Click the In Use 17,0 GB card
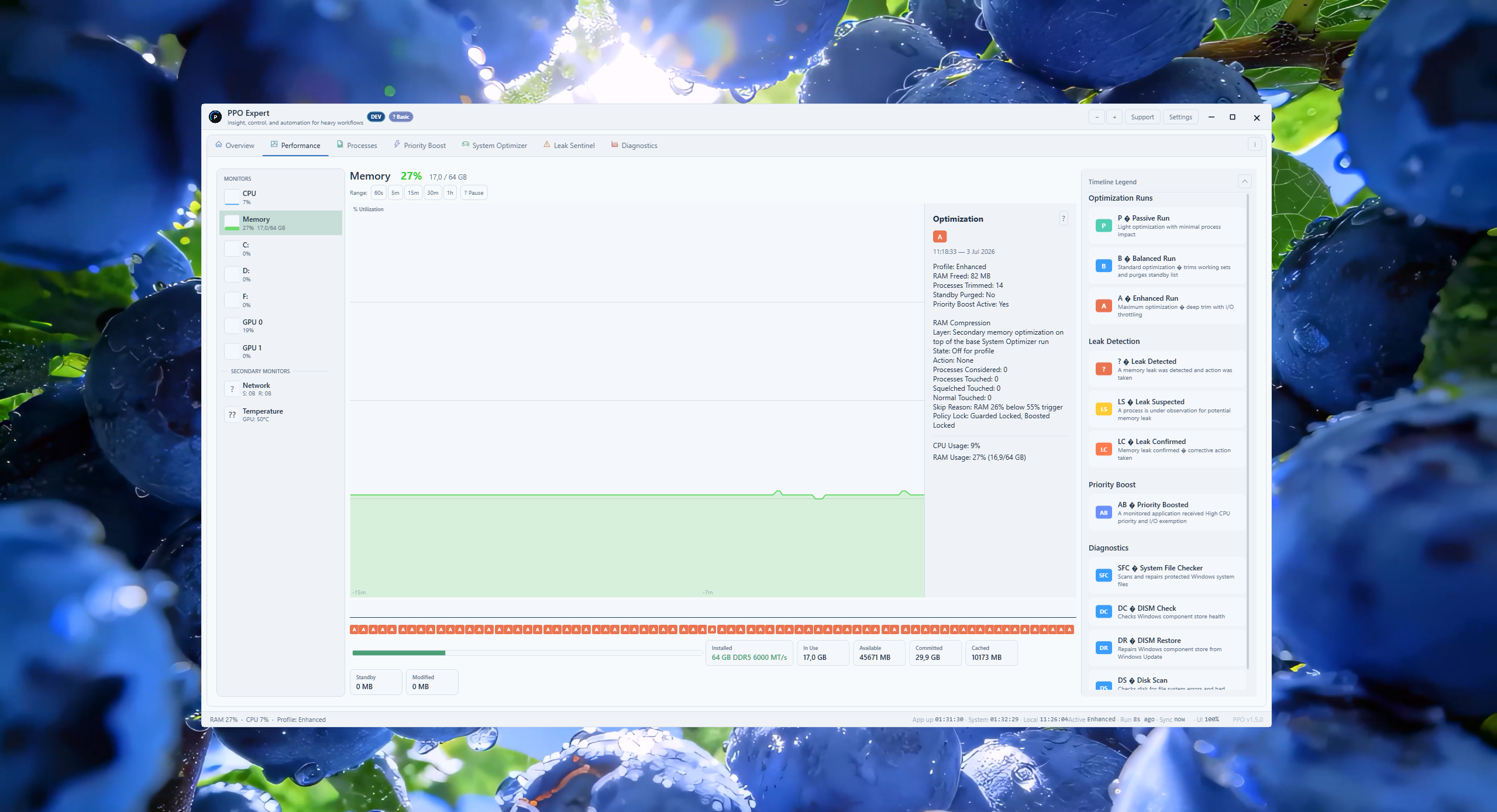Screen dimensions: 1497x812 point(823,653)
